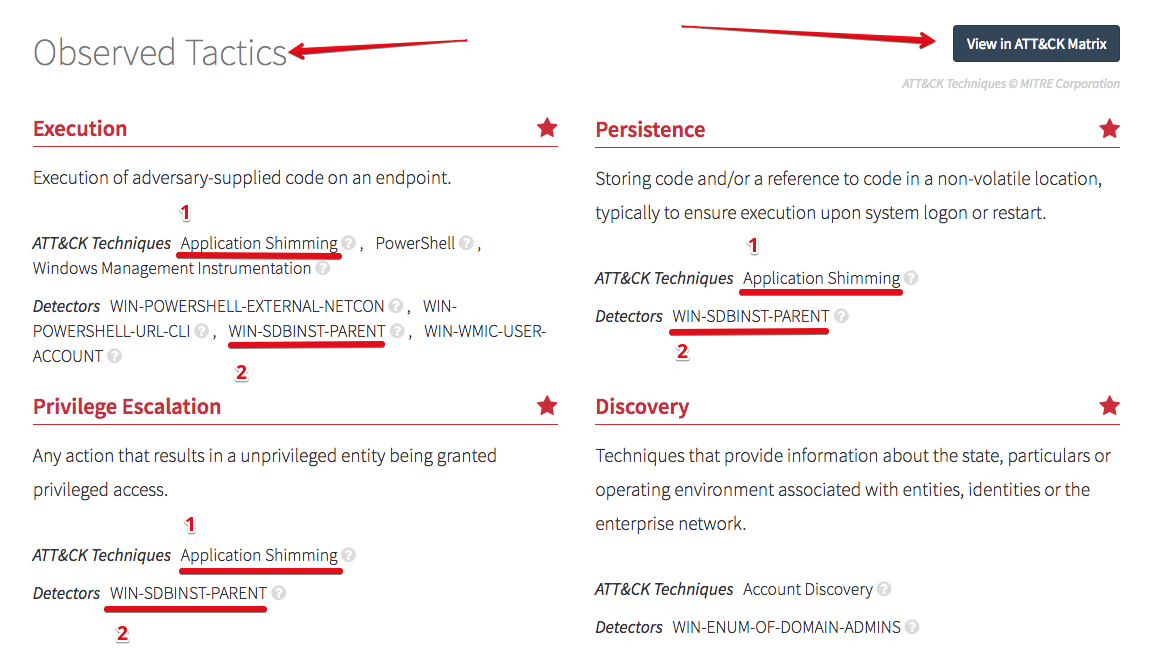Screen dimensions: 1162x661
Task: Open the PowerShell technique link
Action: pos(415,243)
